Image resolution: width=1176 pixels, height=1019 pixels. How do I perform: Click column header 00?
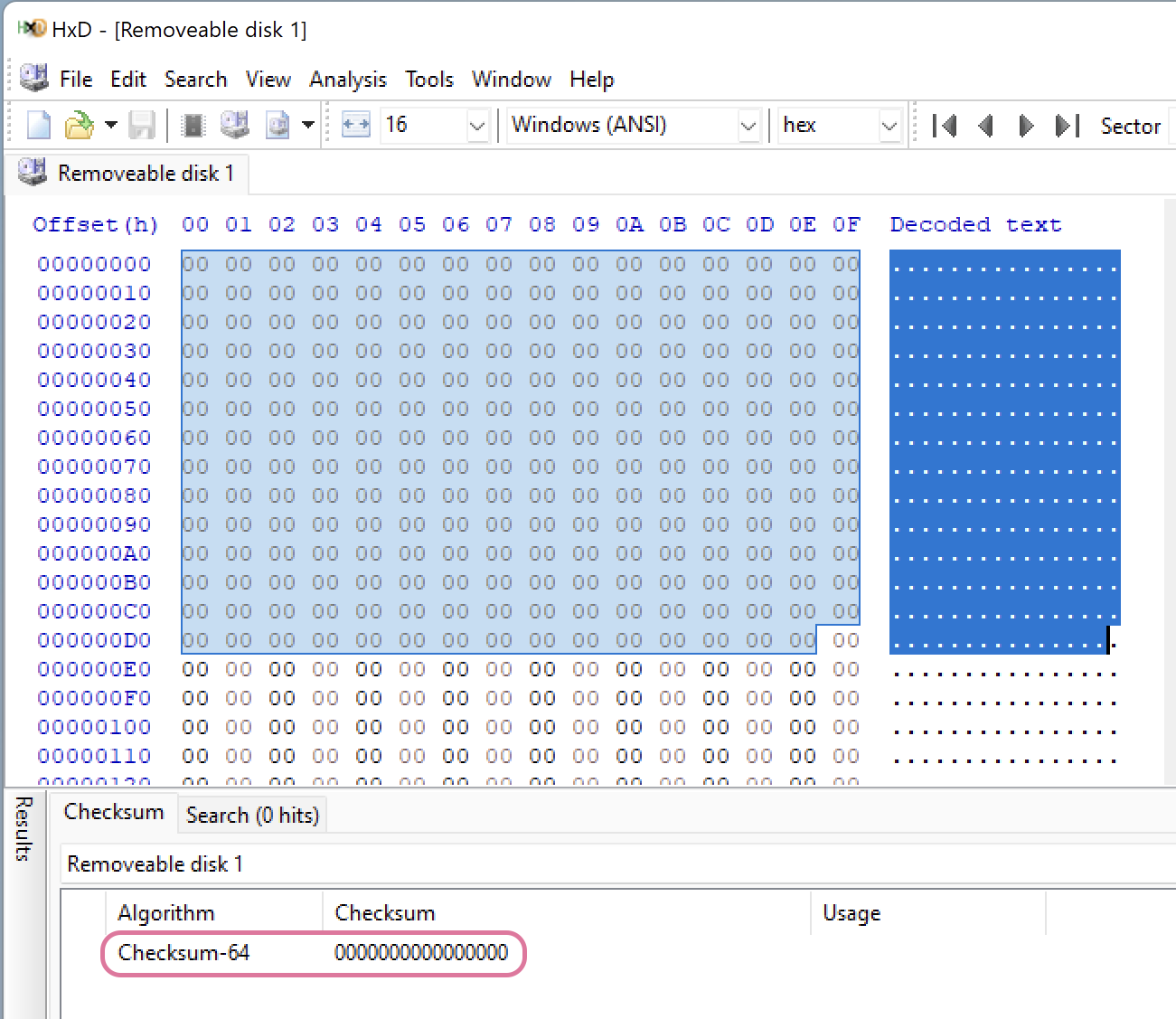(195, 224)
